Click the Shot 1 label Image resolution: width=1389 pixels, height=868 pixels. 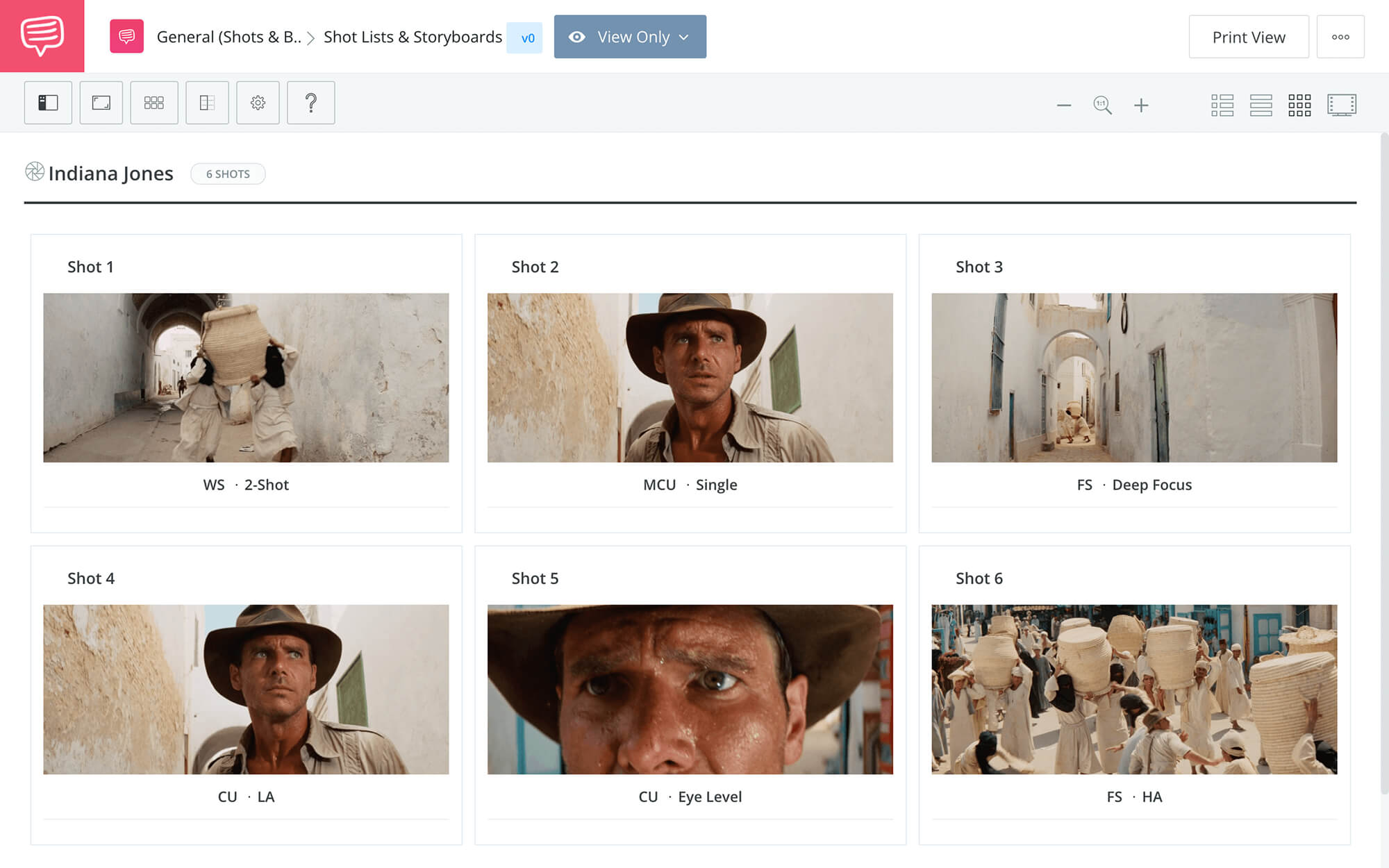pos(90,267)
